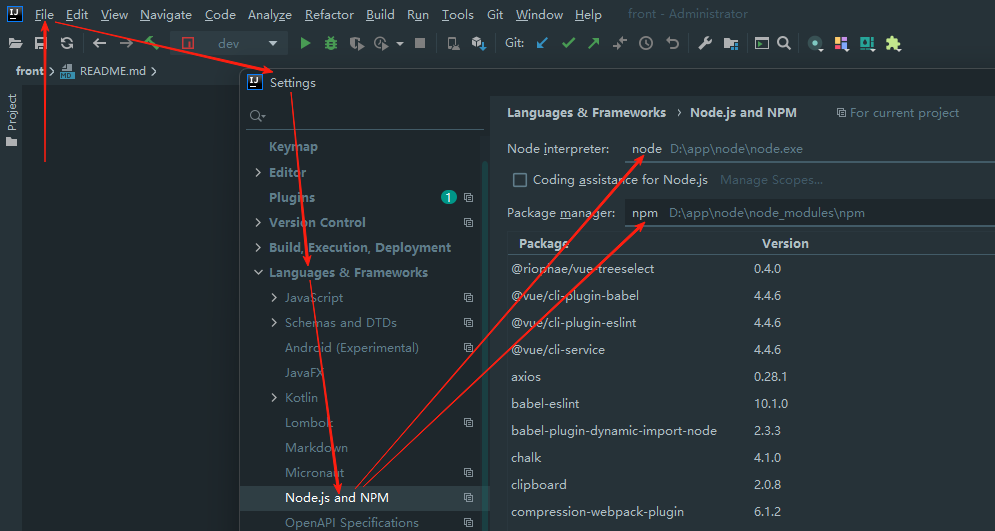Navigate Forward using the right arrow icon
This screenshot has height=531, width=995.
(x=126, y=43)
